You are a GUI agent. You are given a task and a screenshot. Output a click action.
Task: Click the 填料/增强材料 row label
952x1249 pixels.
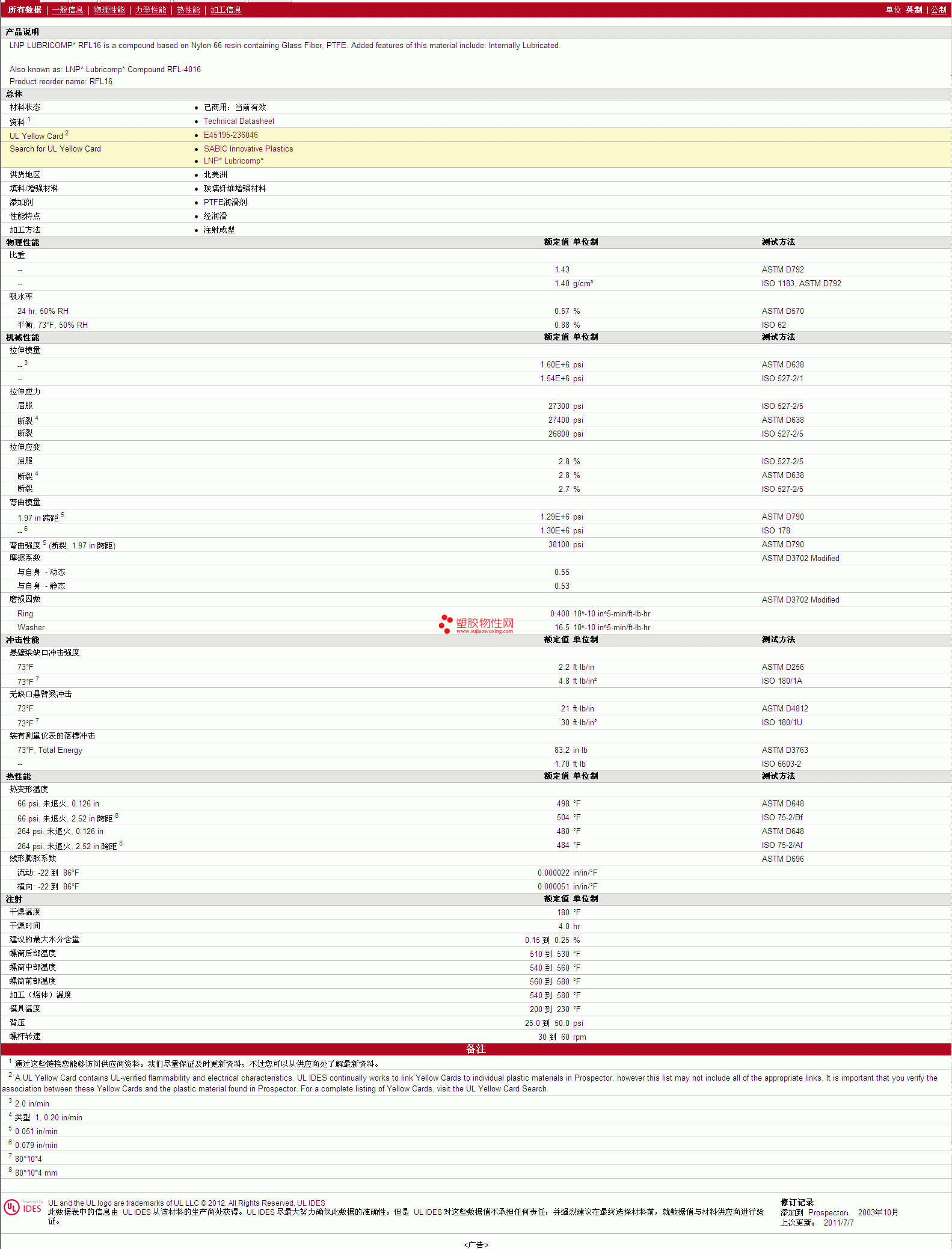[34, 189]
